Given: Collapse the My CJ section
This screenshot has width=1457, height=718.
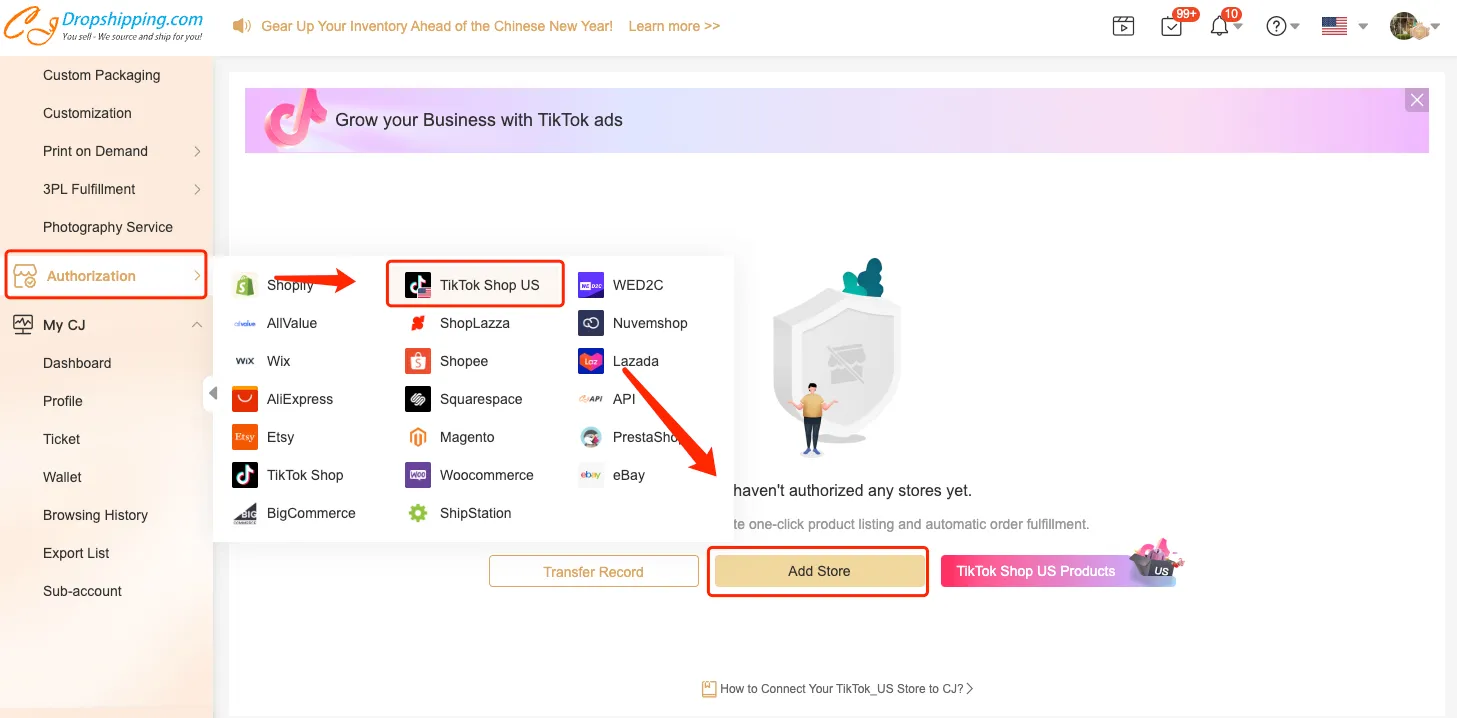Looking at the screenshot, I should coord(197,325).
